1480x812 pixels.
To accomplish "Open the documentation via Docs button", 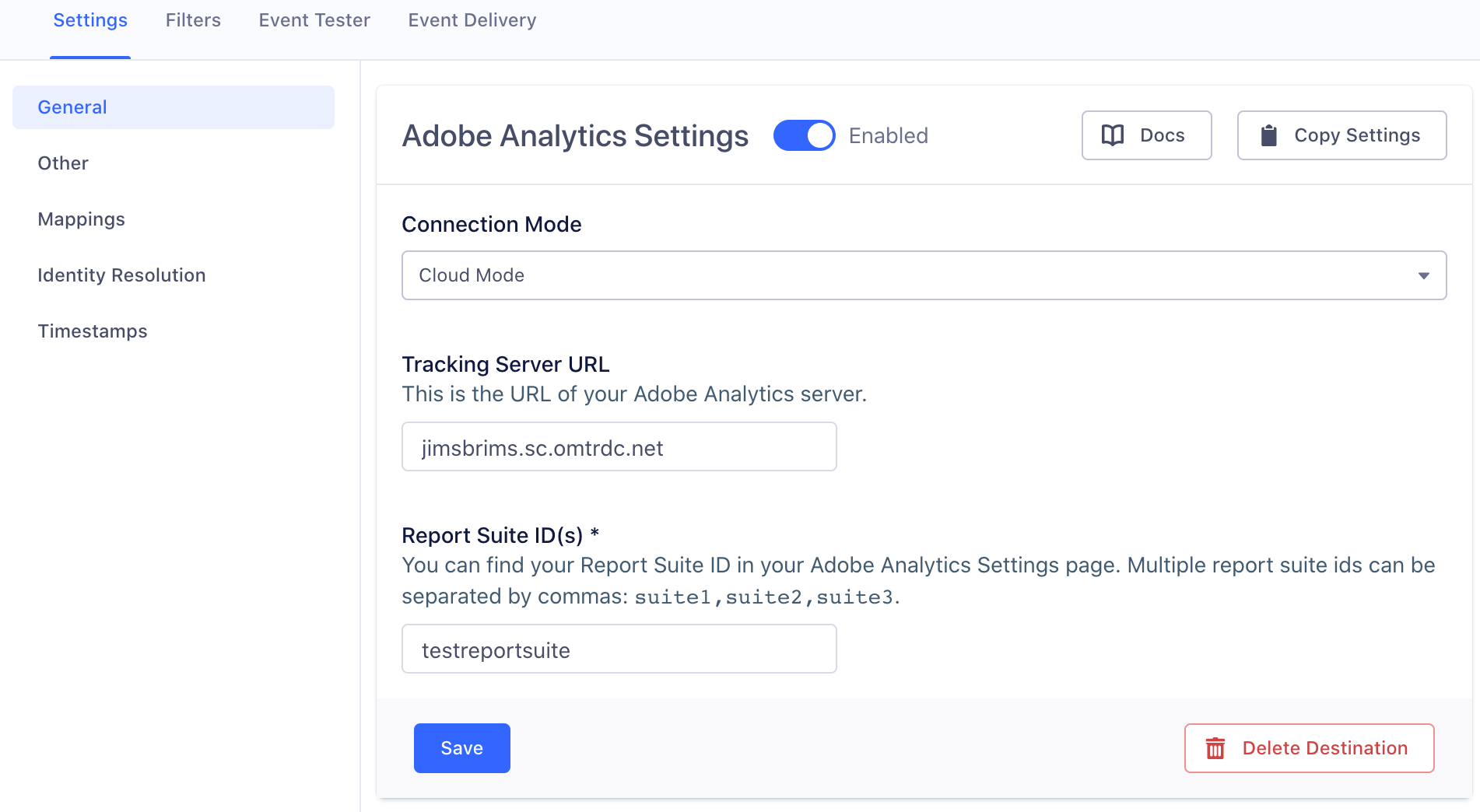I will (x=1146, y=135).
